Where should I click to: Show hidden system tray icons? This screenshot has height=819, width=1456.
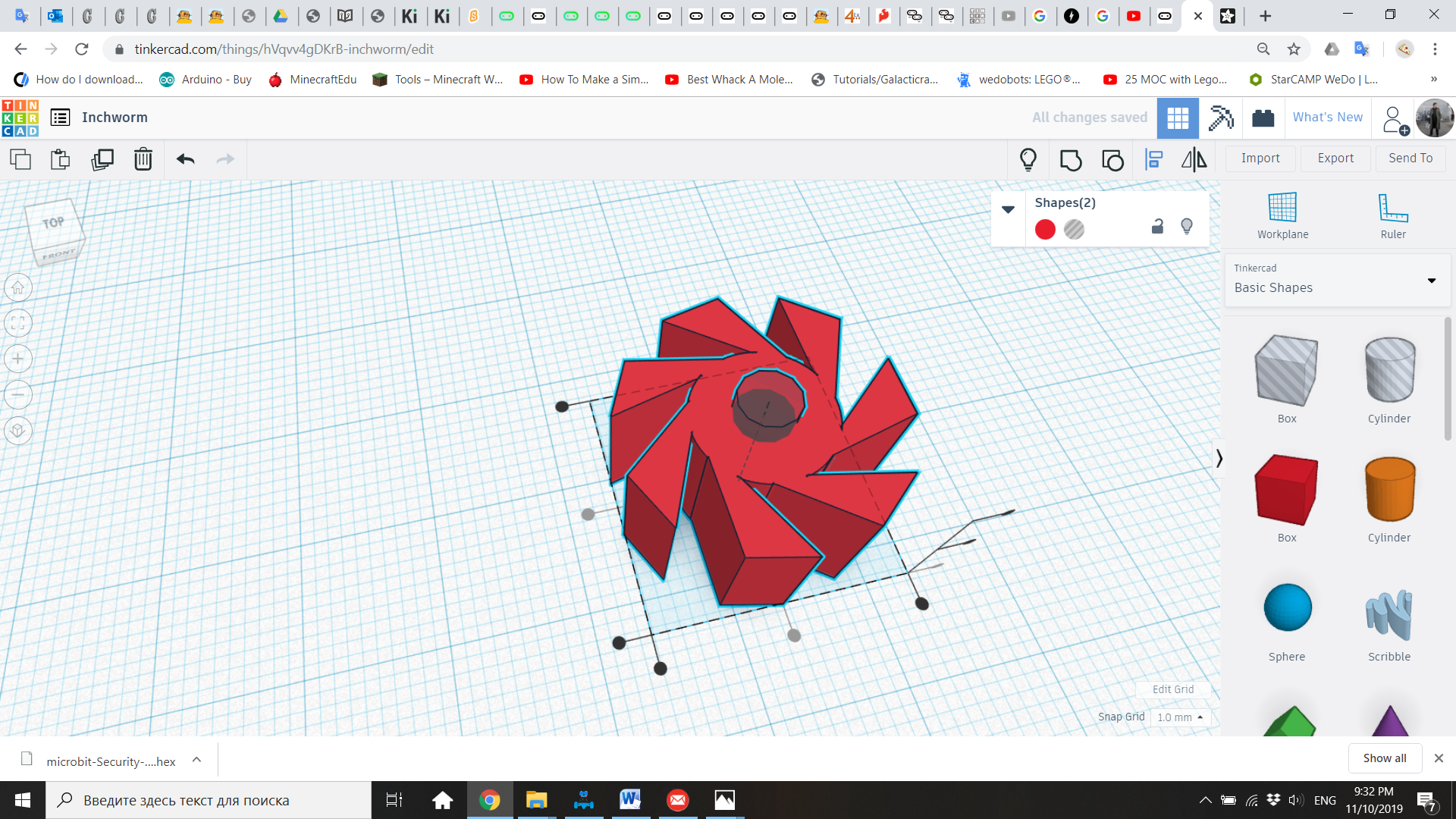coord(1204,800)
